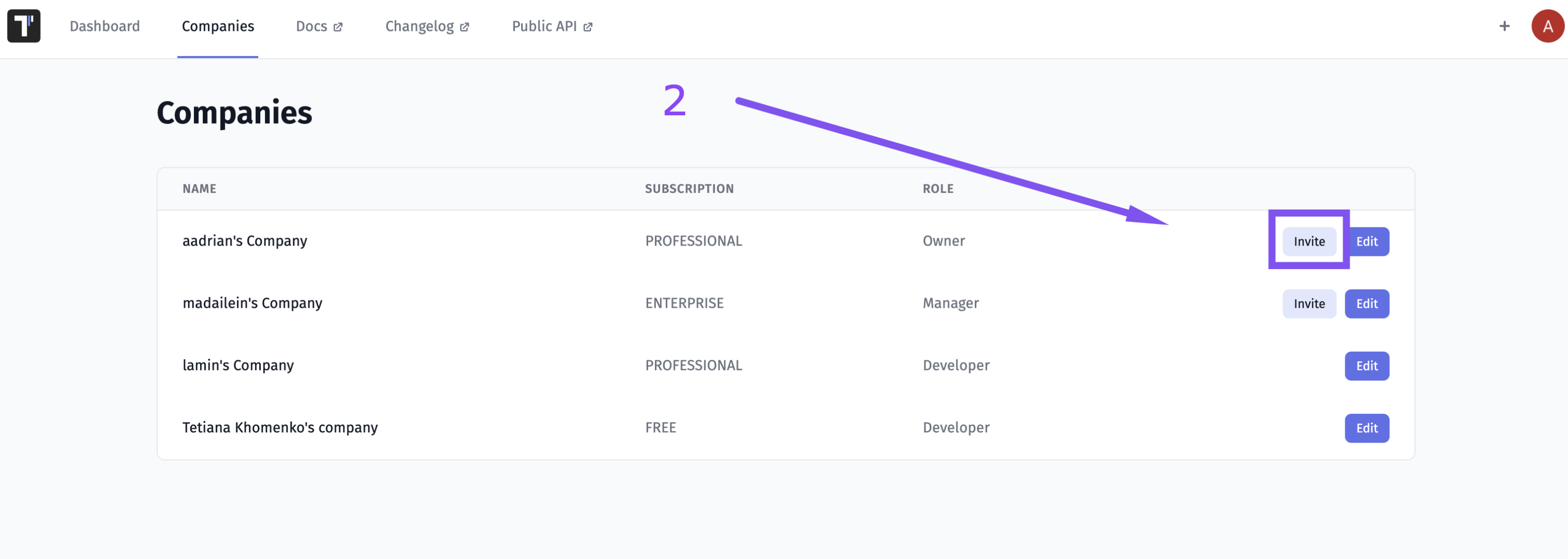Go to the Dashboard tab
This screenshot has width=1568, height=559.
(105, 26)
